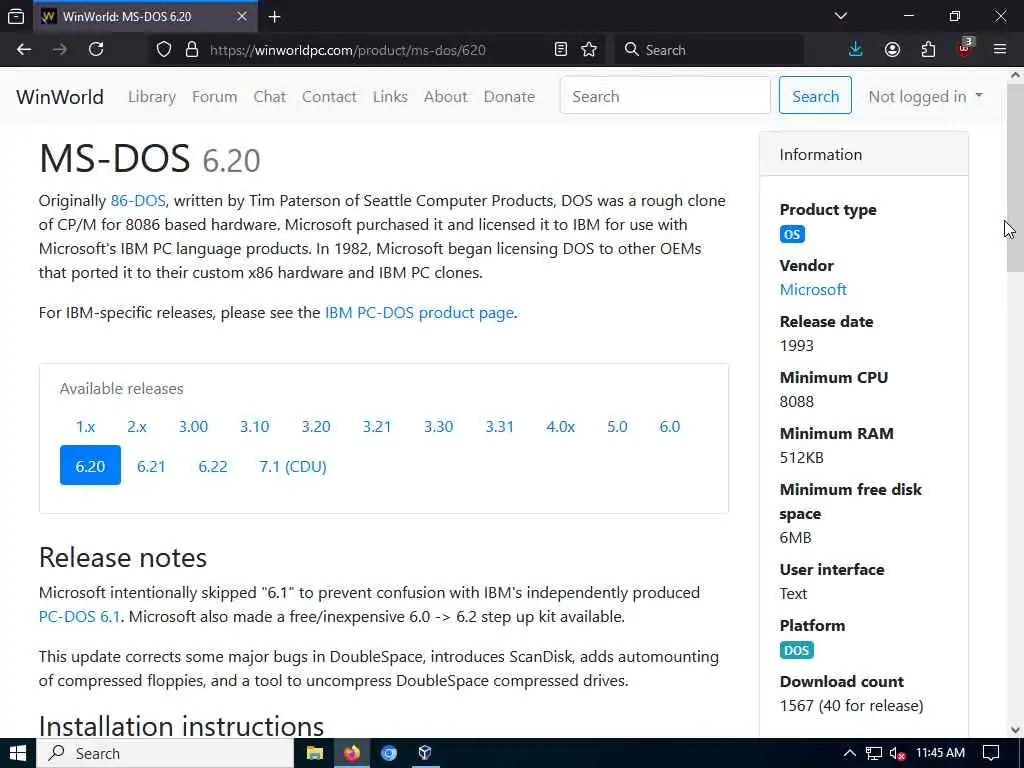1024x768 pixels.
Task: Select the 6.0 release
Action: coord(669,426)
